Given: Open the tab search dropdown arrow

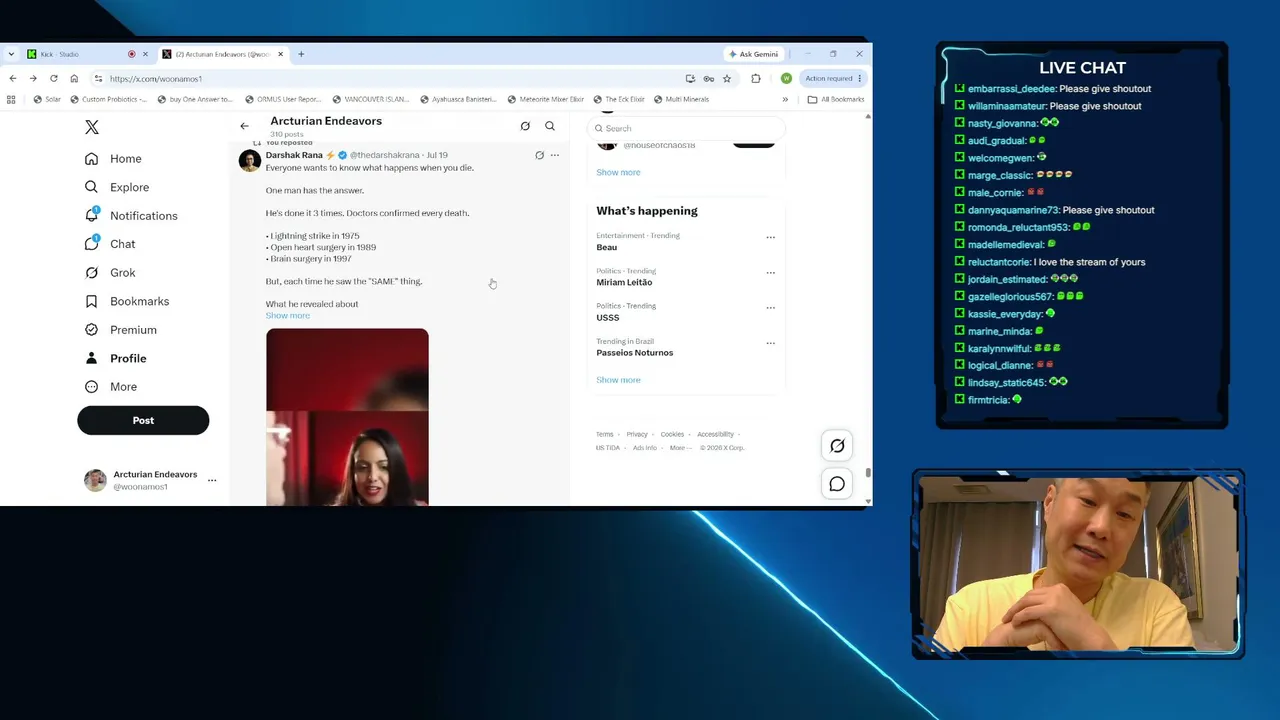Looking at the screenshot, I should 11,54.
